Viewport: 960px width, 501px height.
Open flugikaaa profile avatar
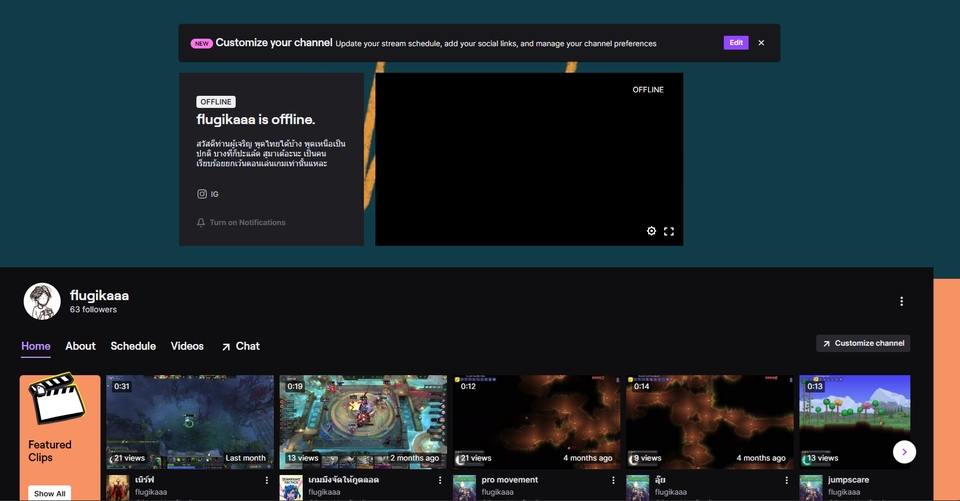pyautogui.click(x=42, y=301)
